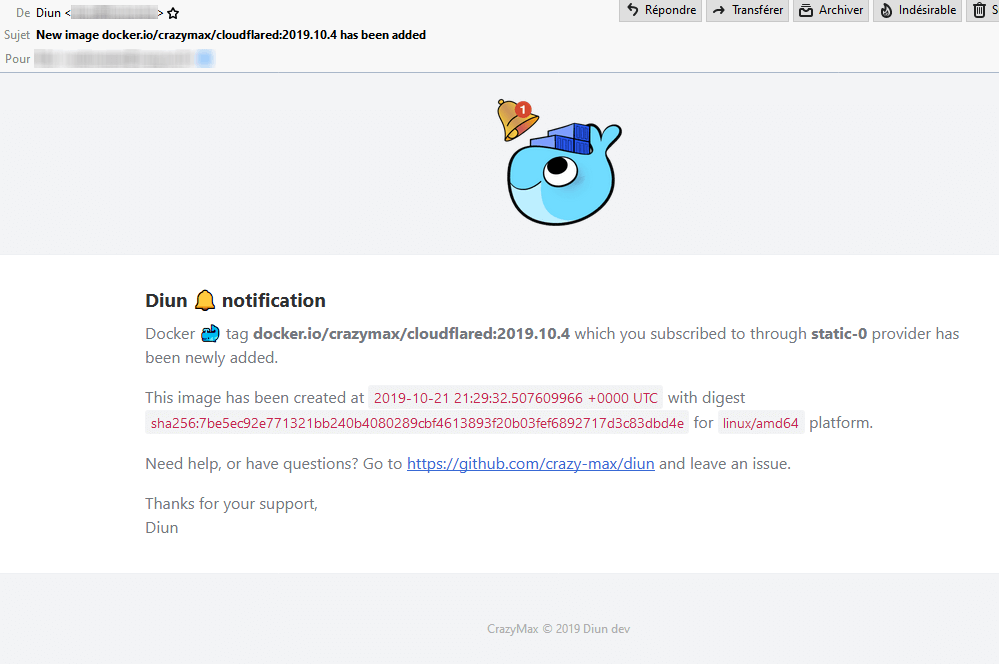Image resolution: width=999 pixels, height=664 pixels.
Task: Click the Répondre button
Action: tap(660, 10)
